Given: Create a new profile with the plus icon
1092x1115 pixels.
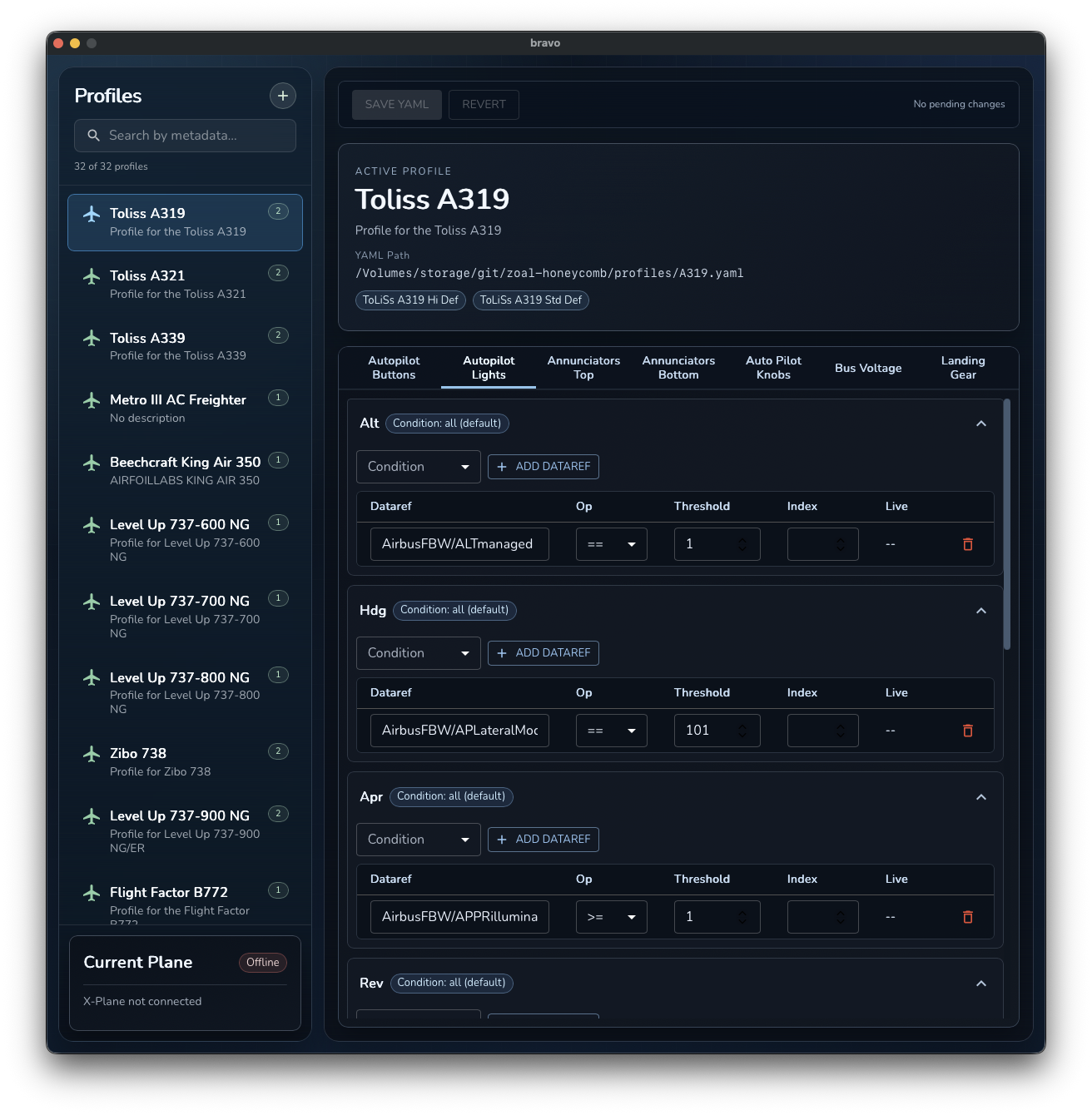Looking at the screenshot, I should coord(283,96).
